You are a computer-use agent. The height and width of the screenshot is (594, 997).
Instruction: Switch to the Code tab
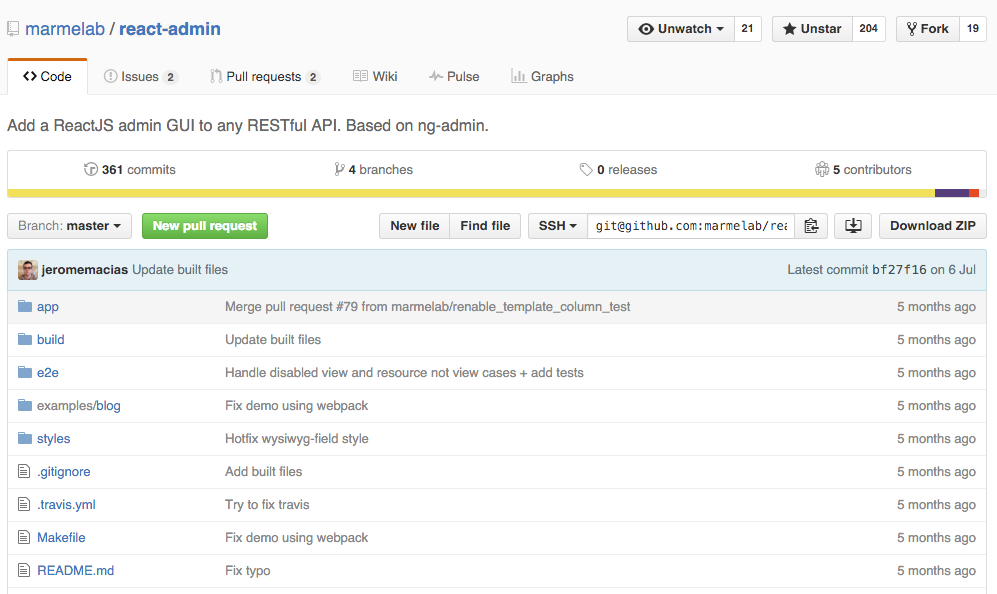point(48,77)
